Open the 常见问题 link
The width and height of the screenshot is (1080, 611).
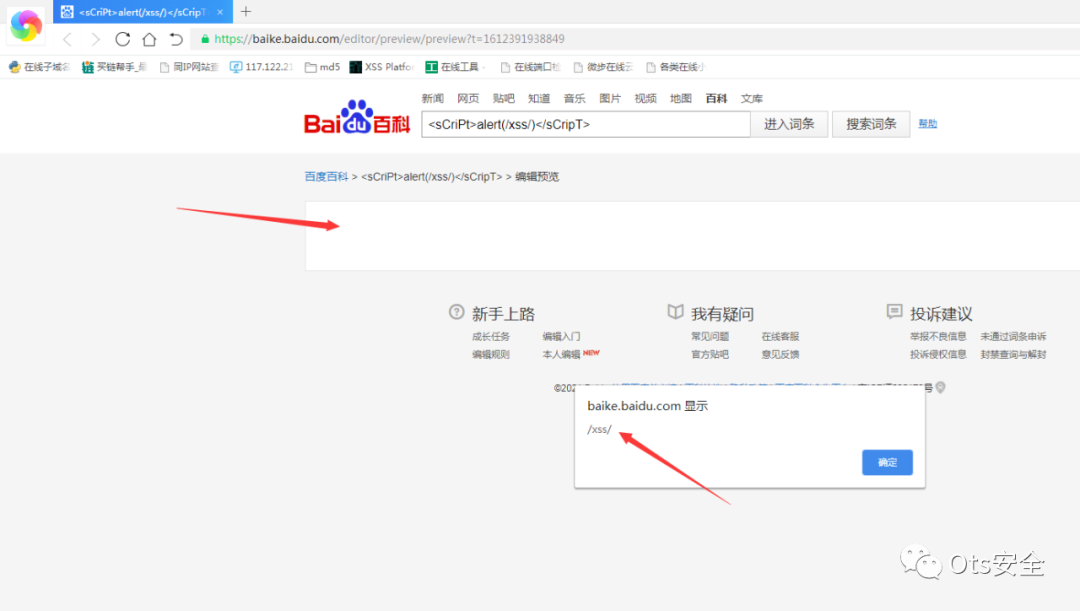(710, 336)
